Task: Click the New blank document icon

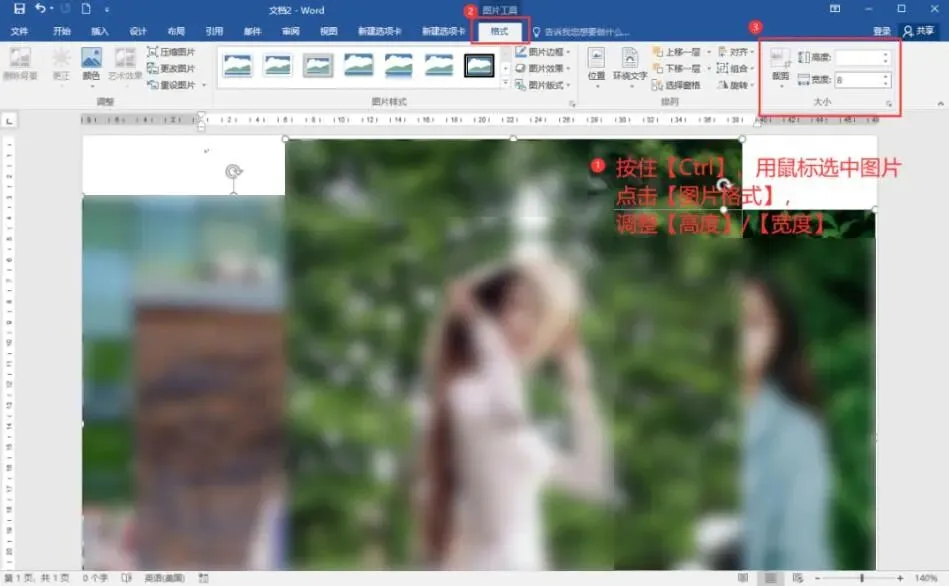Action: (86, 9)
